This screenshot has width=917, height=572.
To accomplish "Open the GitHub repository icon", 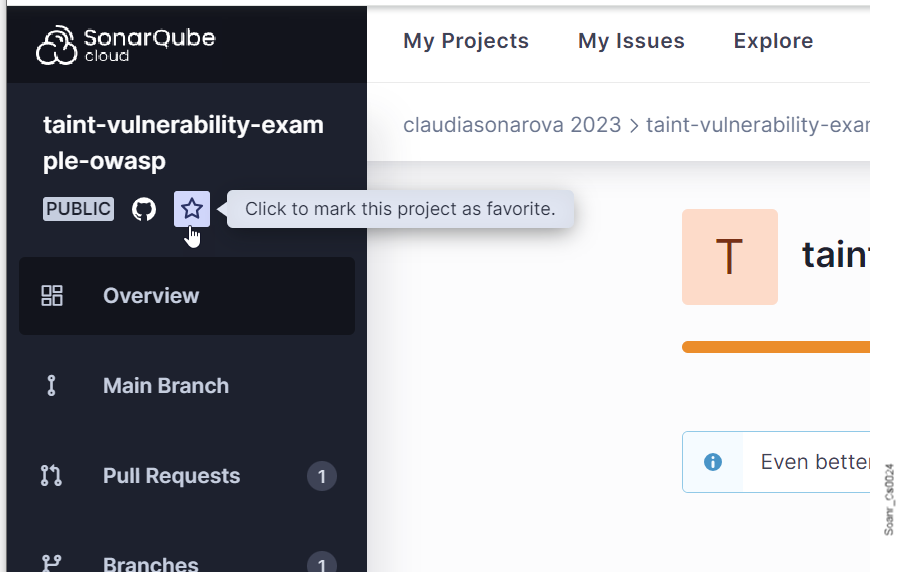I will (144, 209).
